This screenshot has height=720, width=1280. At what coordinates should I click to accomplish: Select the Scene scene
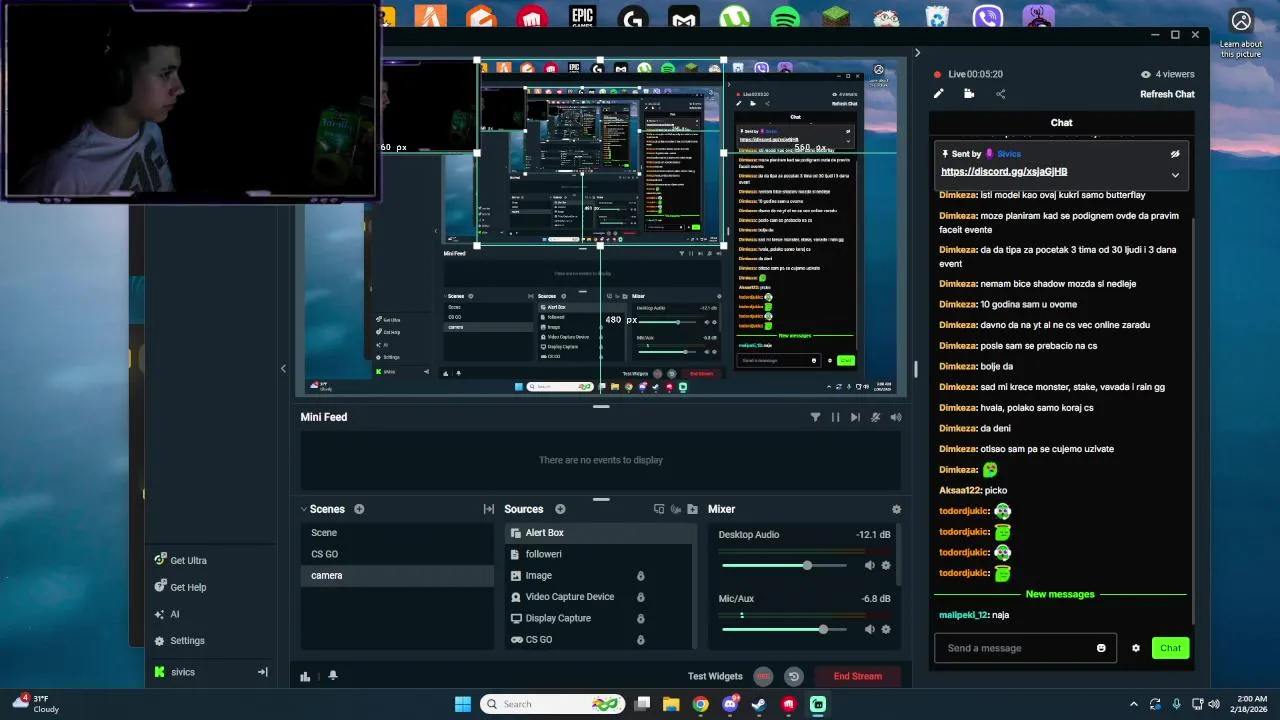click(397, 533)
